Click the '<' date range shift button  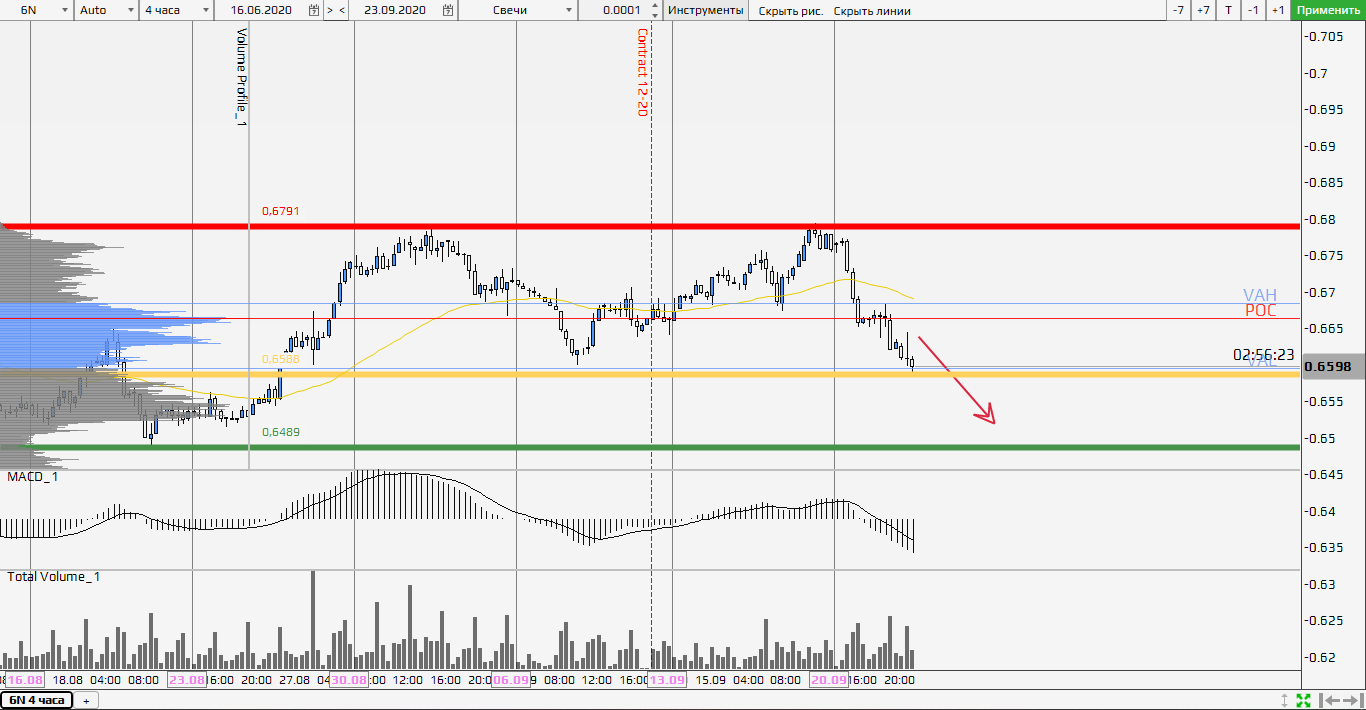pos(343,10)
